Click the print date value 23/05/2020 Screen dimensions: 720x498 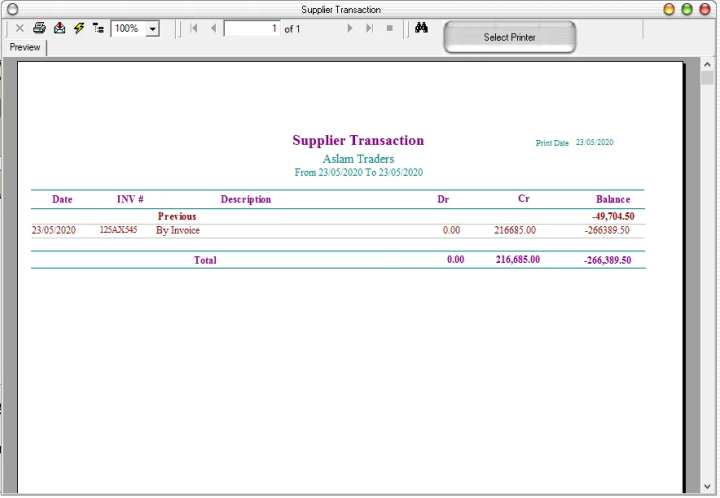click(x=595, y=142)
